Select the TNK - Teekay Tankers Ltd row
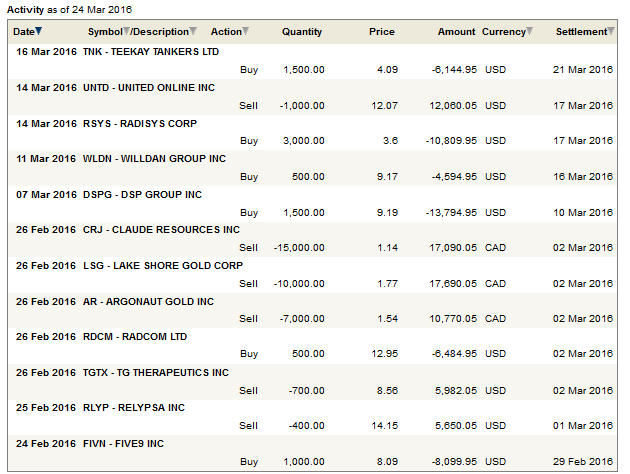The width and height of the screenshot is (630, 474). pyautogui.click(x=150, y=51)
